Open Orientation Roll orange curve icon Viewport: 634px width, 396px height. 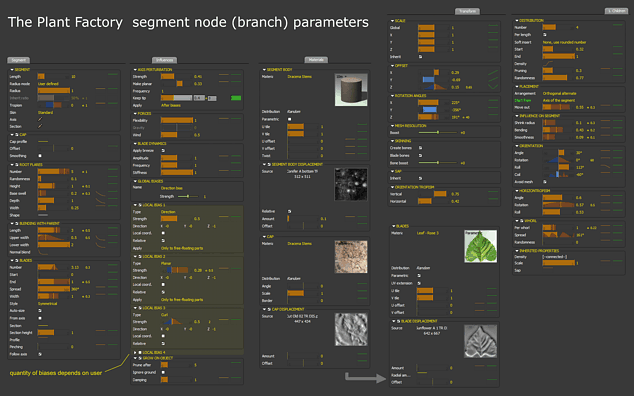[605, 167]
